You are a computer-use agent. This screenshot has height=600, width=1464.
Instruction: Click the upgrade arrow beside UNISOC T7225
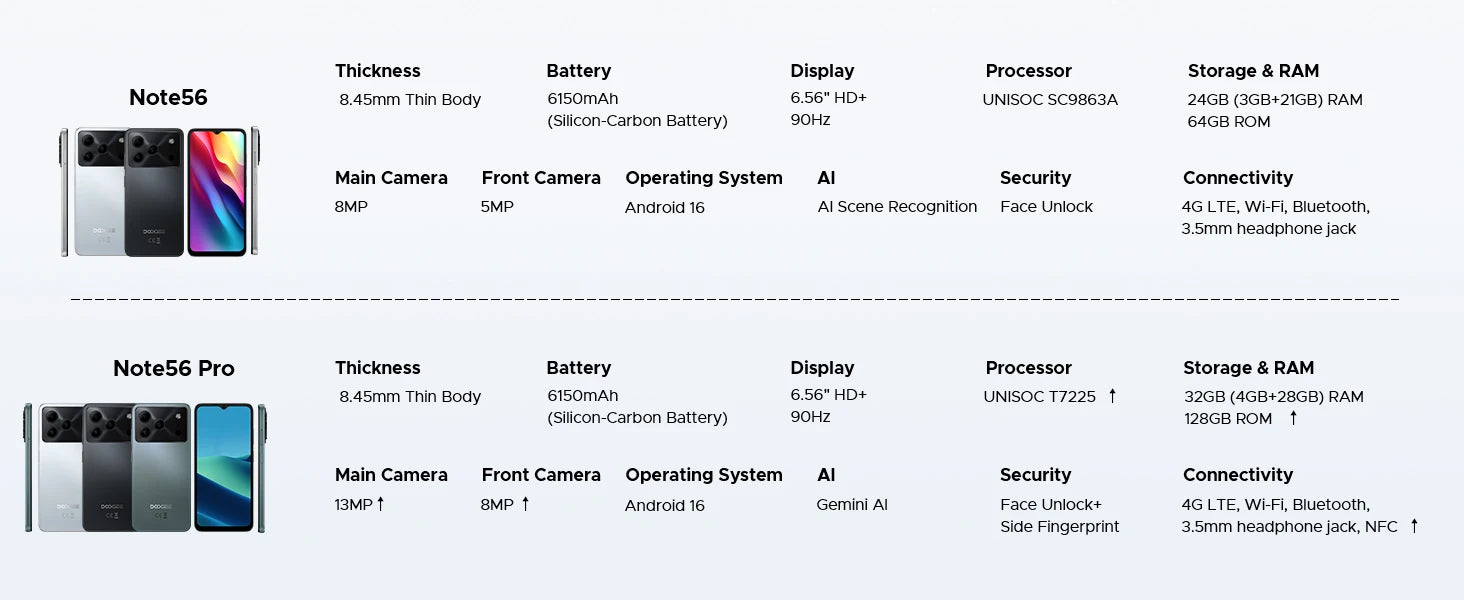pyautogui.click(x=1112, y=396)
